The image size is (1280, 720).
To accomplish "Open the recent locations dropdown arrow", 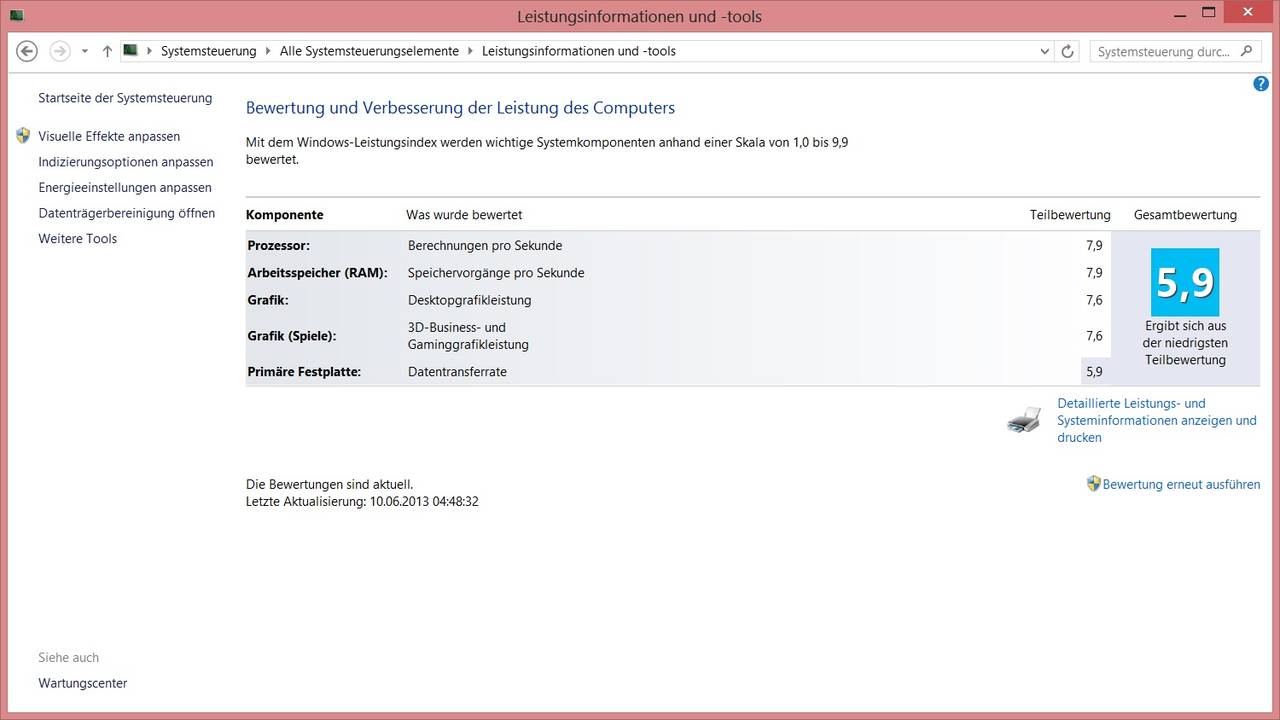I will [84, 51].
